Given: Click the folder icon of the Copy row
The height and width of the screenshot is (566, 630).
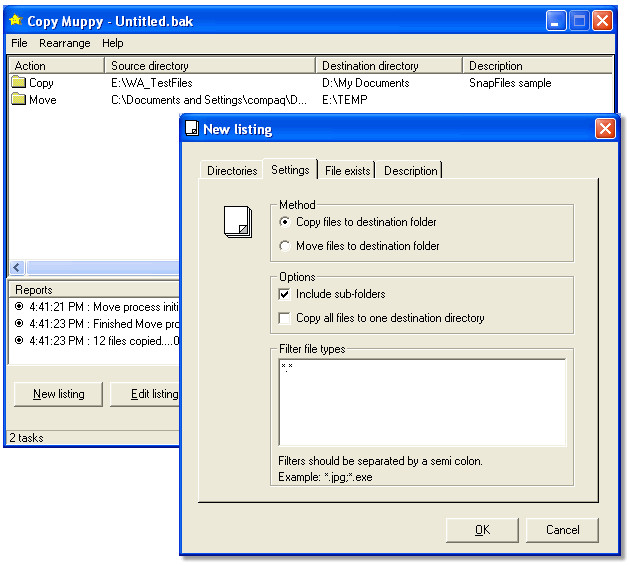Looking at the screenshot, I should click(18, 82).
